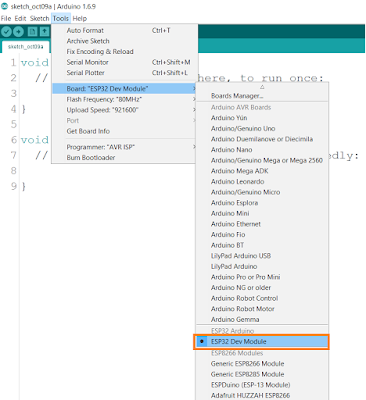Screen dimensions: 366x400
Task: Click the New sketch toolbar icon
Action: click(32, 32)
